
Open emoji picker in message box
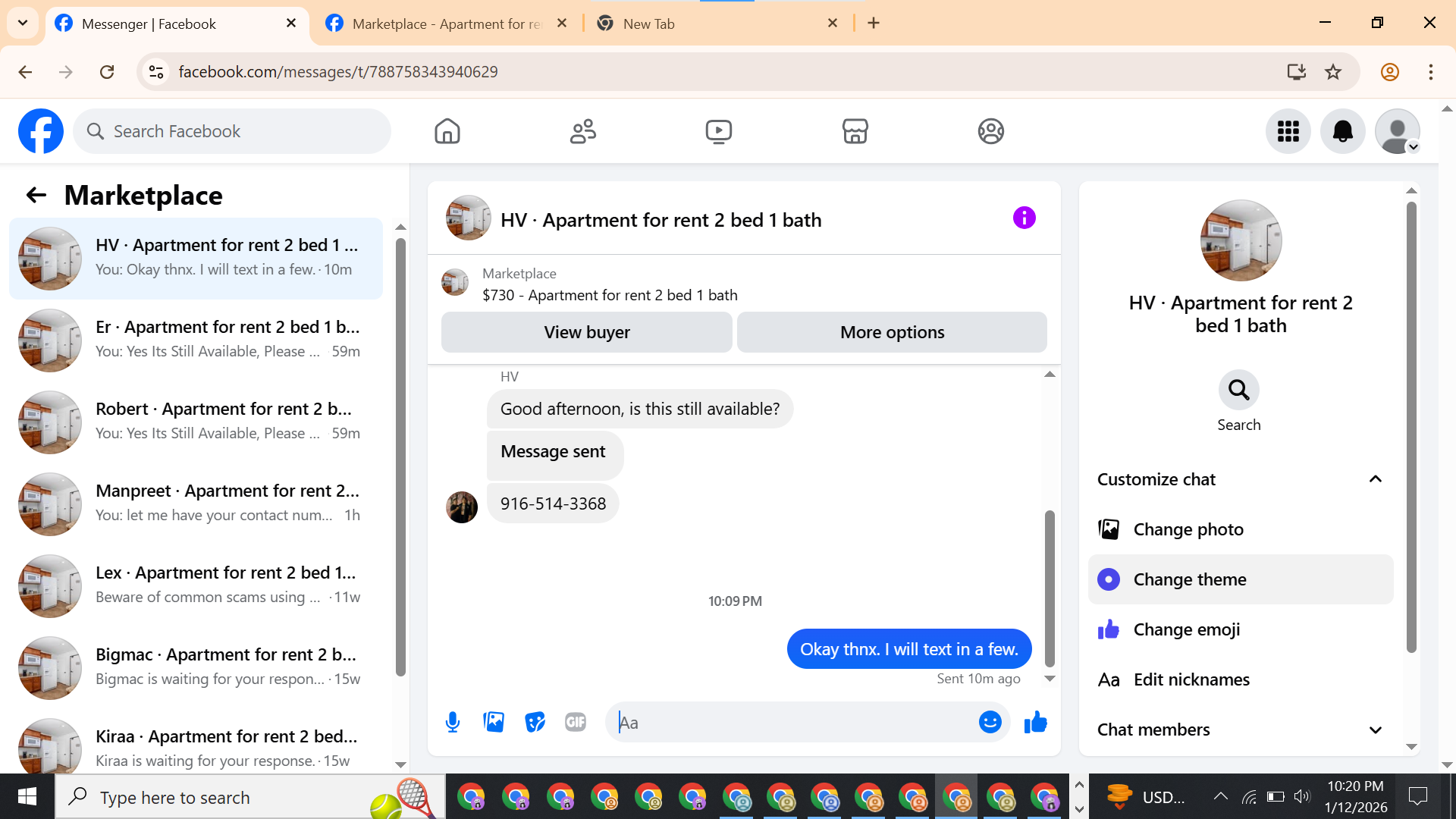(990, 722)
